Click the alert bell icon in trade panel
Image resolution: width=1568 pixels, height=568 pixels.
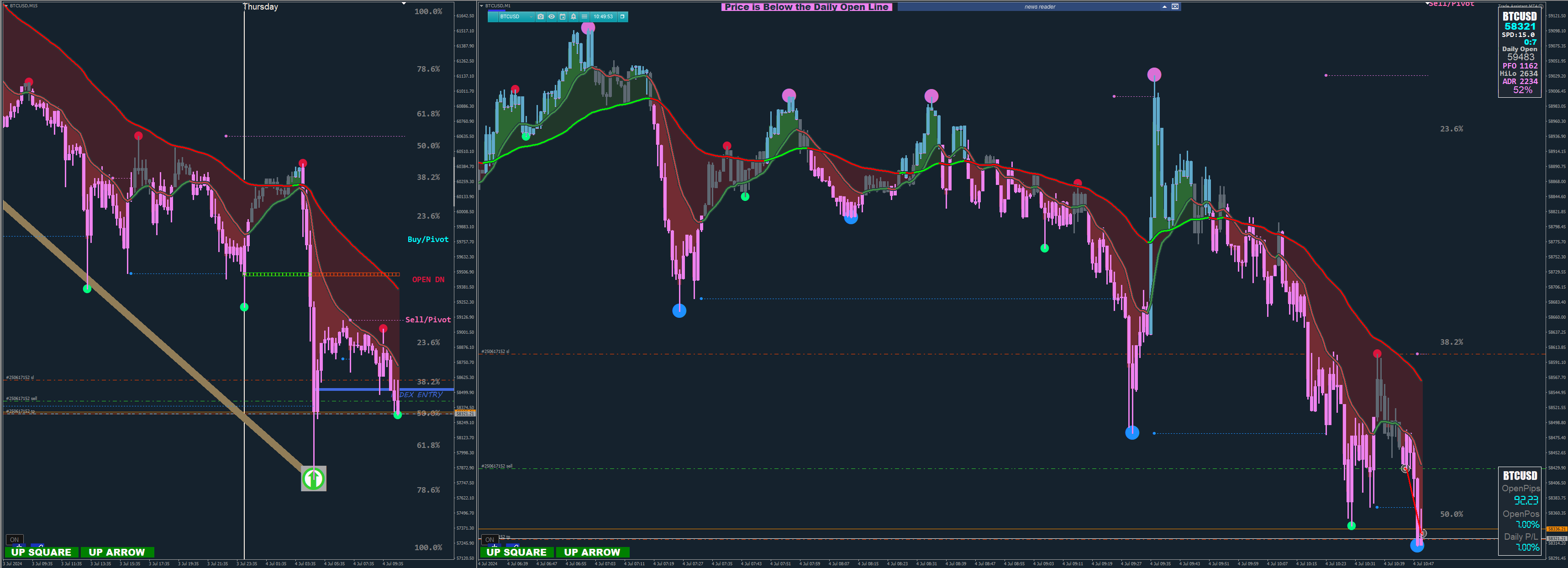(x=574, y=17)
